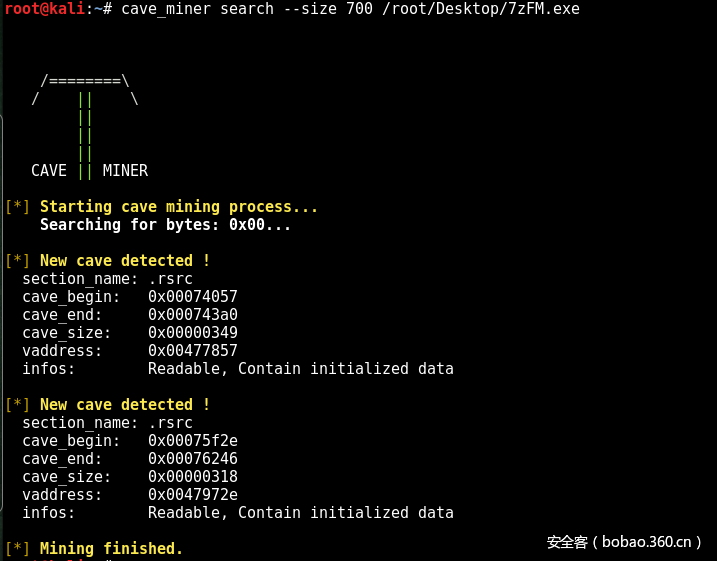The image size is (717, 561).
Task: Click the vaddress value 0x00477857
Action: pos(192,351)
